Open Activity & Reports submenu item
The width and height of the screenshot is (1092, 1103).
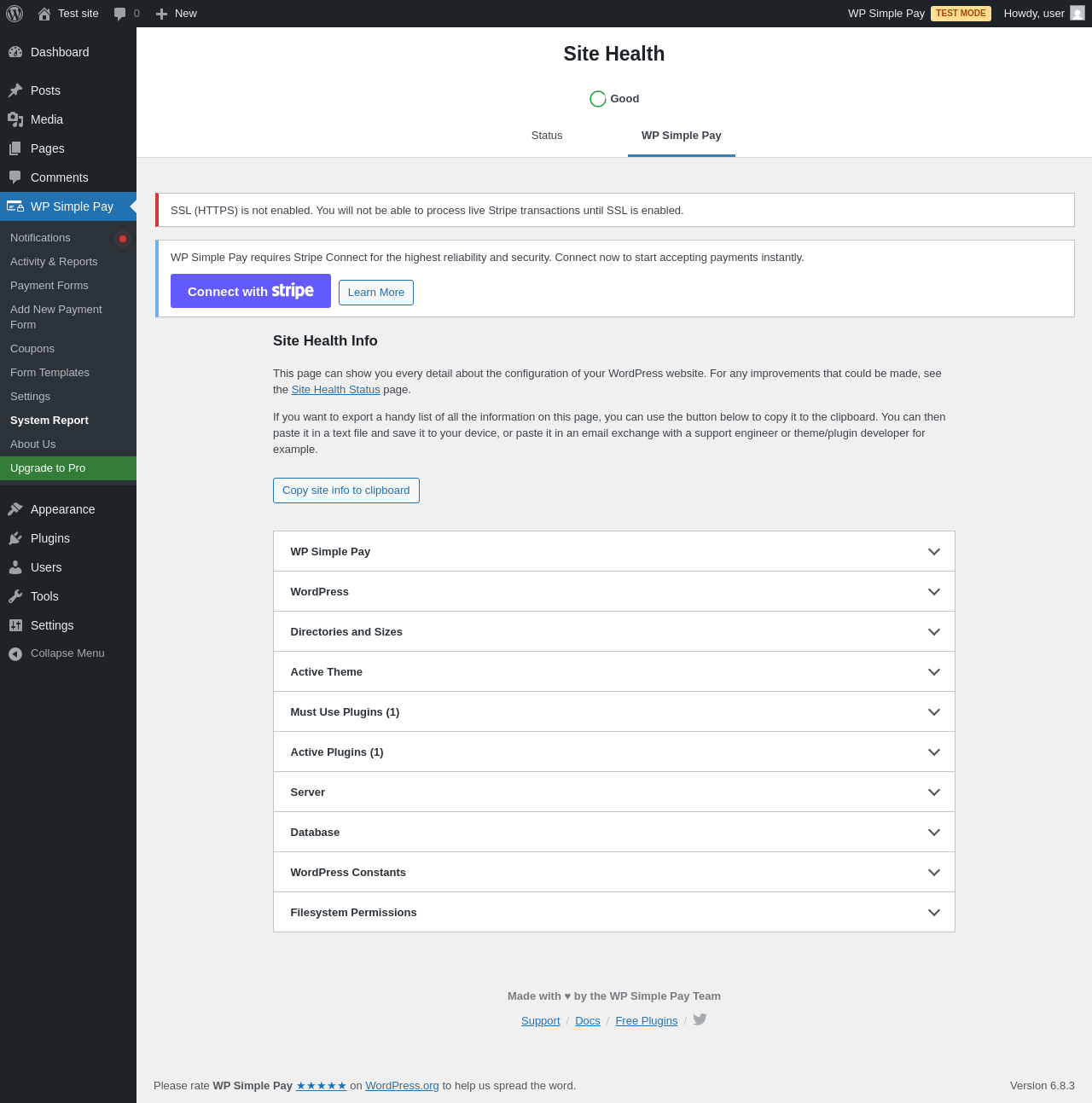(x=68, y=262)
